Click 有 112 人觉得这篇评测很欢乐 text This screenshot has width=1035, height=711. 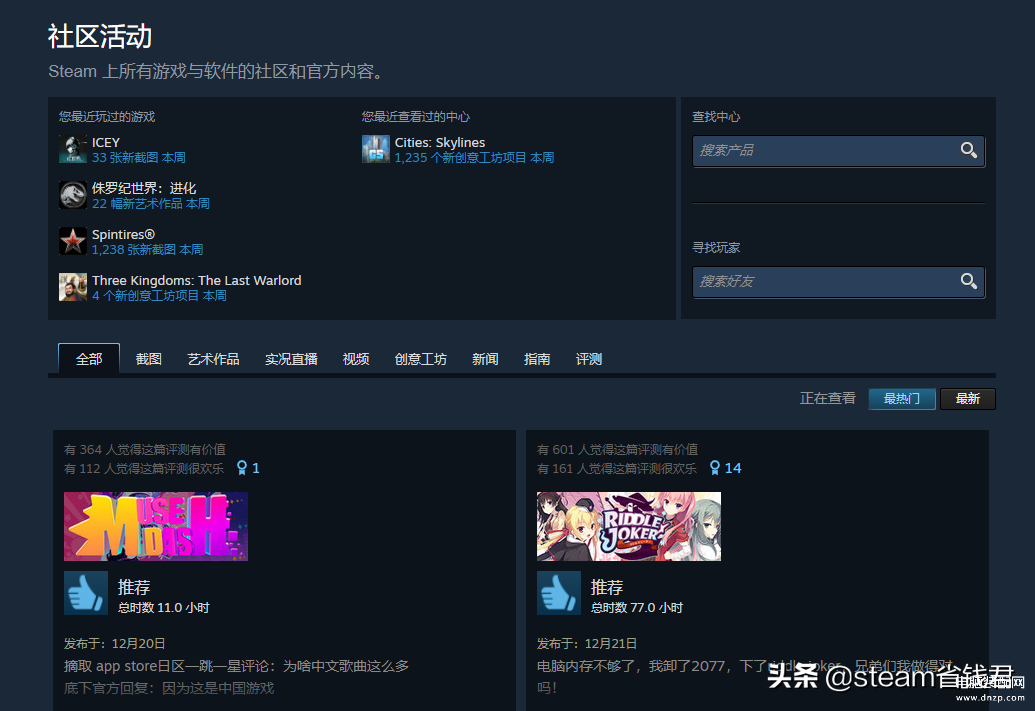click(144, 469)
